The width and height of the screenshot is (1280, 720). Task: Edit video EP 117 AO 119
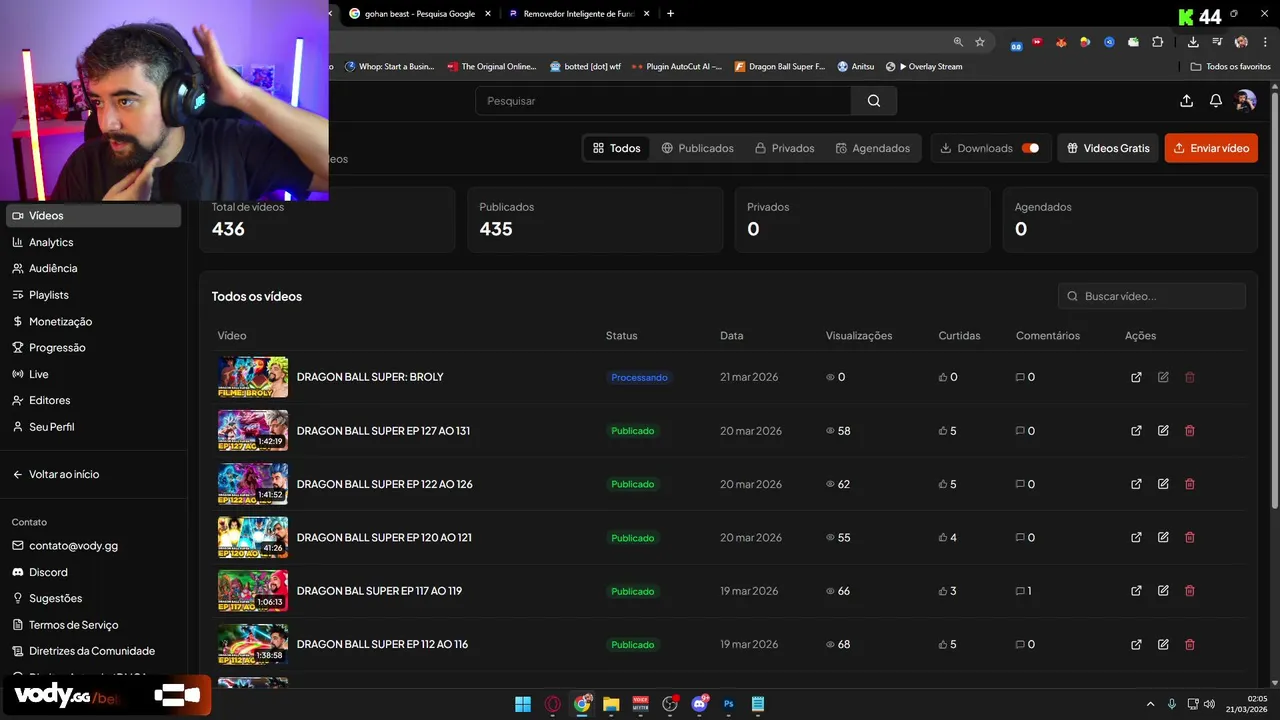[1163, 591]
